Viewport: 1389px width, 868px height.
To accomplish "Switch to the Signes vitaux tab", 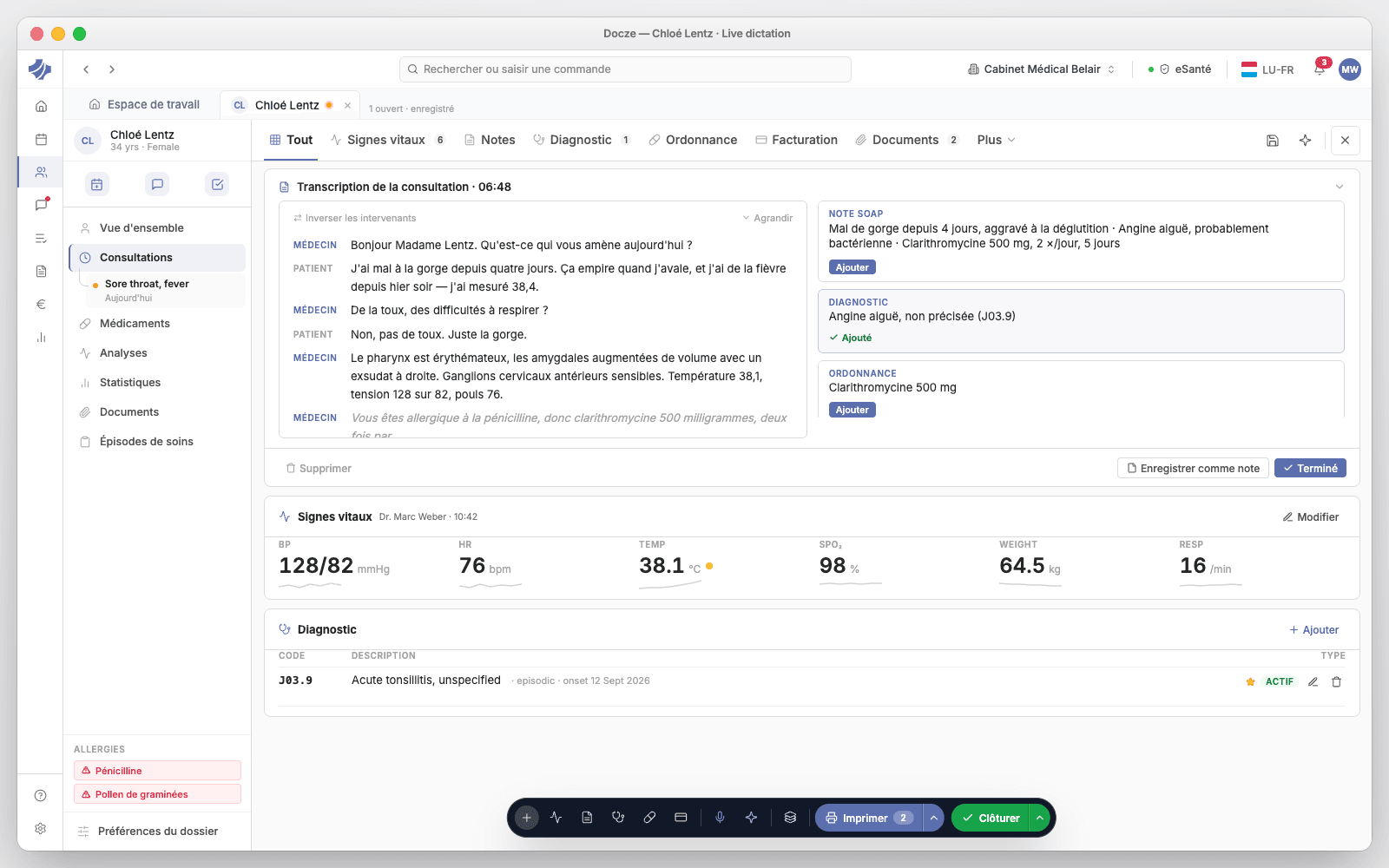I will tap(387, 140).
